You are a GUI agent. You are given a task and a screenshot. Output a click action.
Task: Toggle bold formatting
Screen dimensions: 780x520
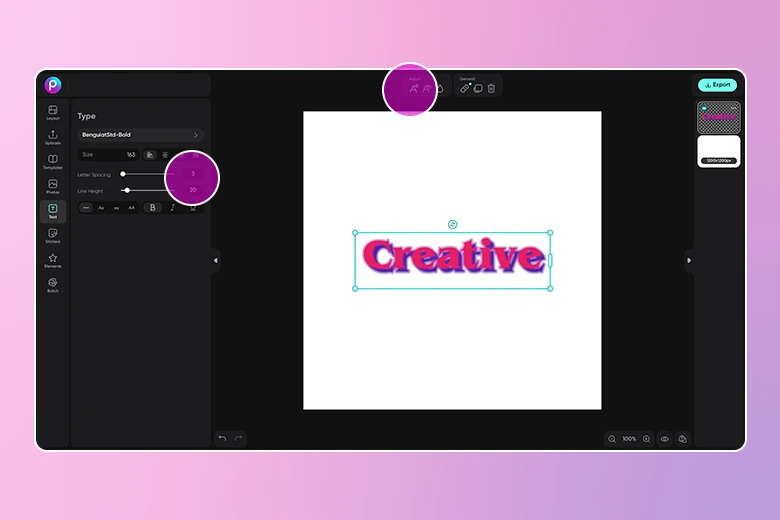coord(153,208)
